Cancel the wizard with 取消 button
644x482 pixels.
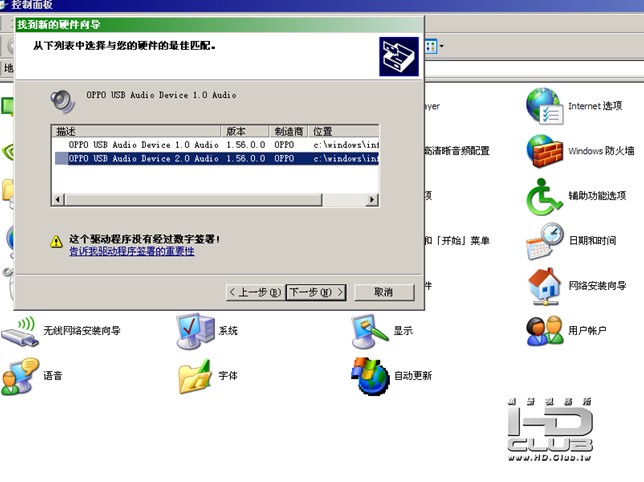384,292
